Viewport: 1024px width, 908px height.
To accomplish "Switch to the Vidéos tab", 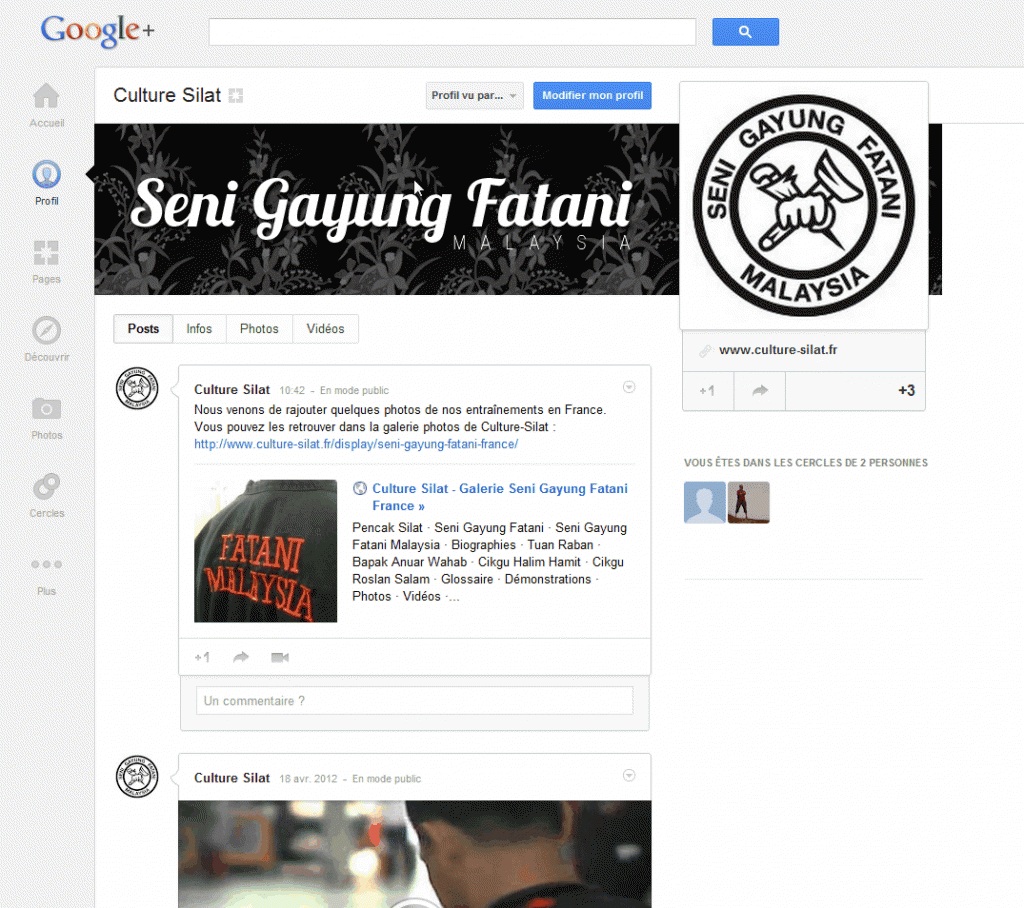I will click(x=325, y=329).
